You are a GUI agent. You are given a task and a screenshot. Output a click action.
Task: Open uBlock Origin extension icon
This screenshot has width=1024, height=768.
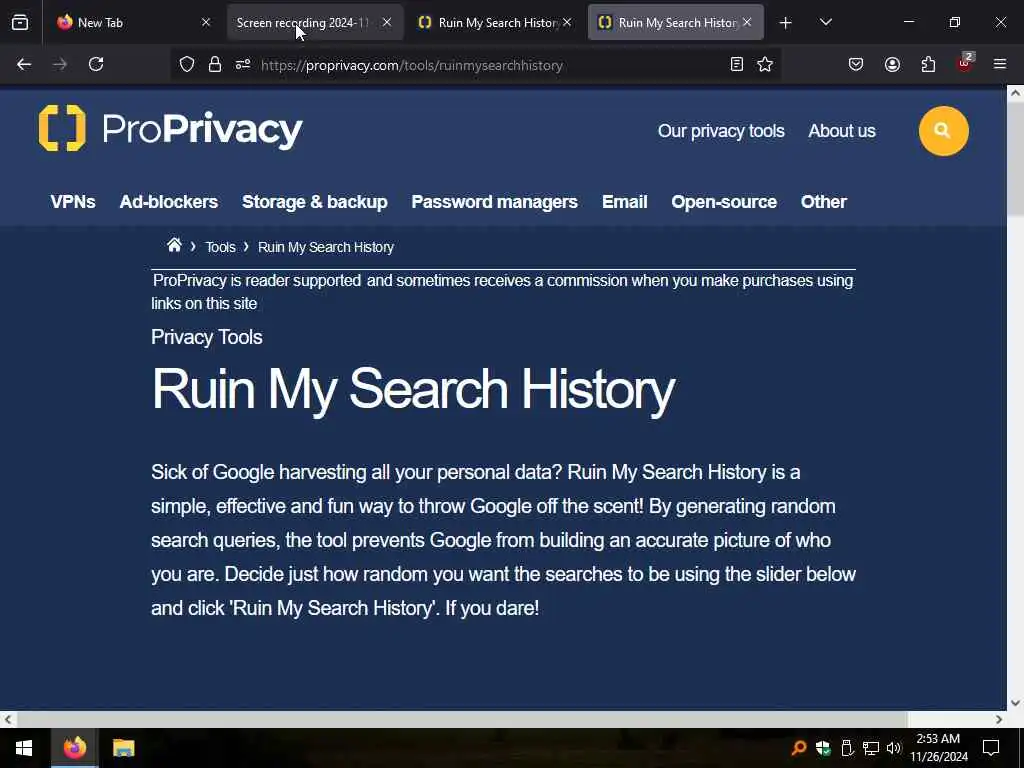[x=965, y=63]
